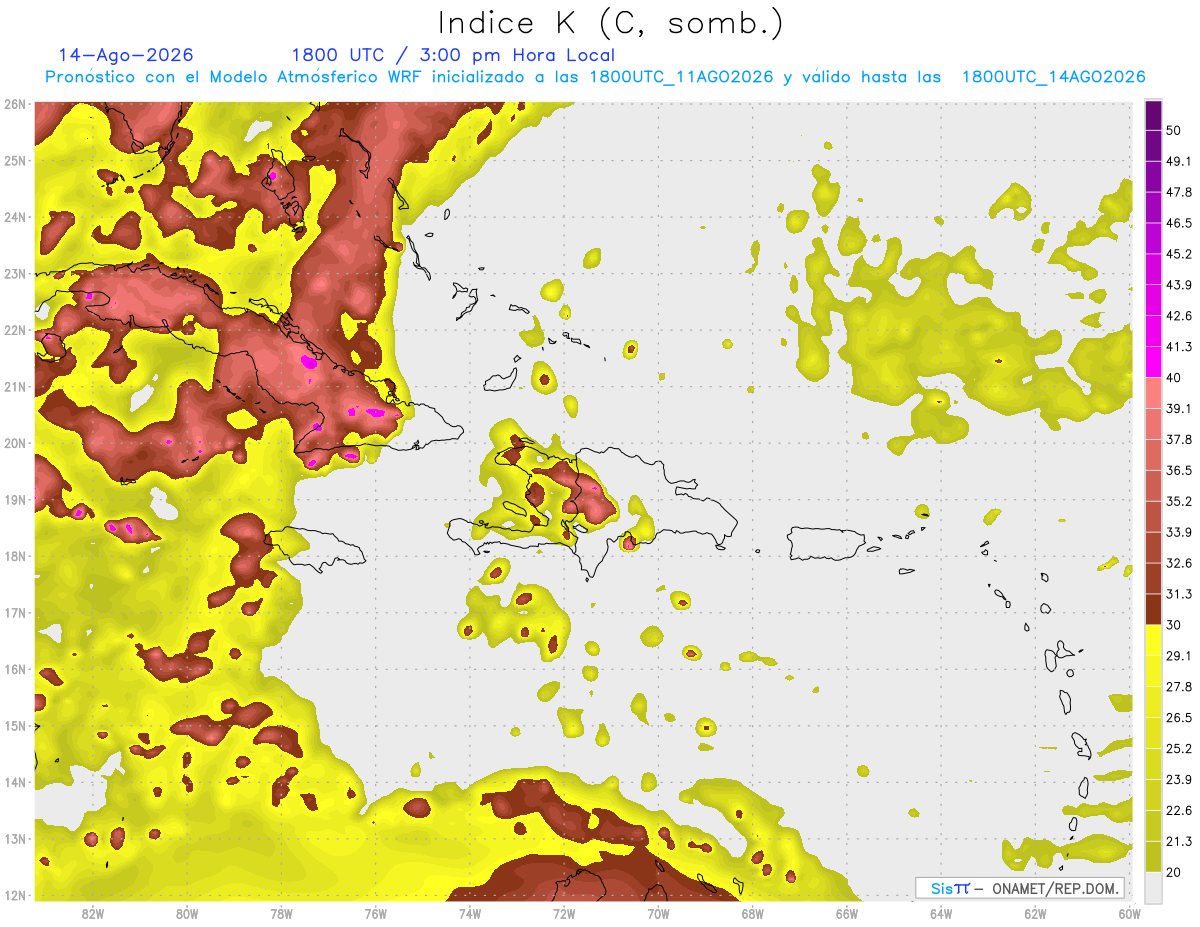Image resolution: width=1200 pixels, height=927 pixels.
Task: Click the '15N' latitude label
Action: pyautogui.click(x=15, y=726)
